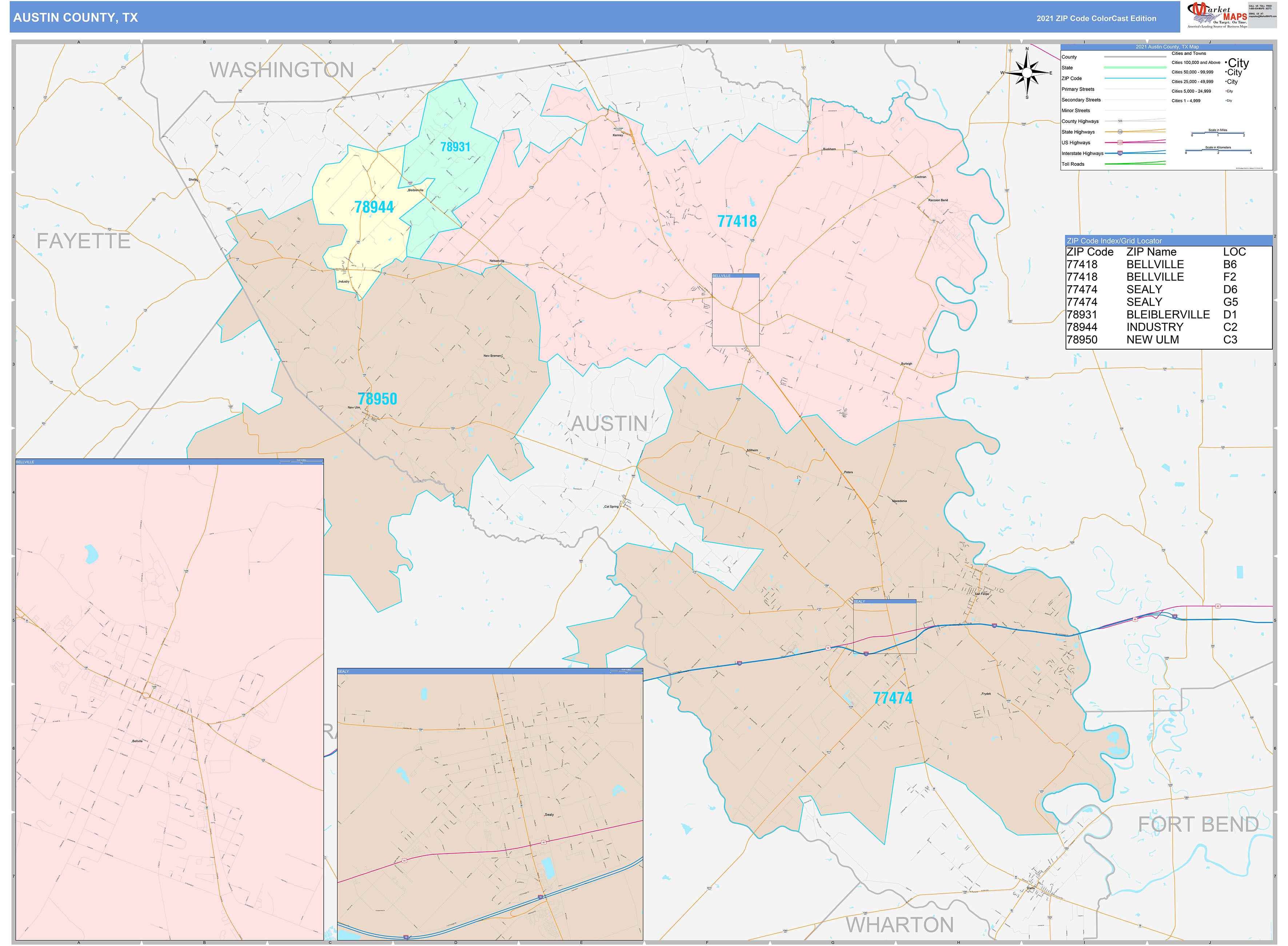The height and width of the screenshot is (946, 1288).
Task: Click the 'F2' location cell in the table
Action: [x=1229, y=277]
